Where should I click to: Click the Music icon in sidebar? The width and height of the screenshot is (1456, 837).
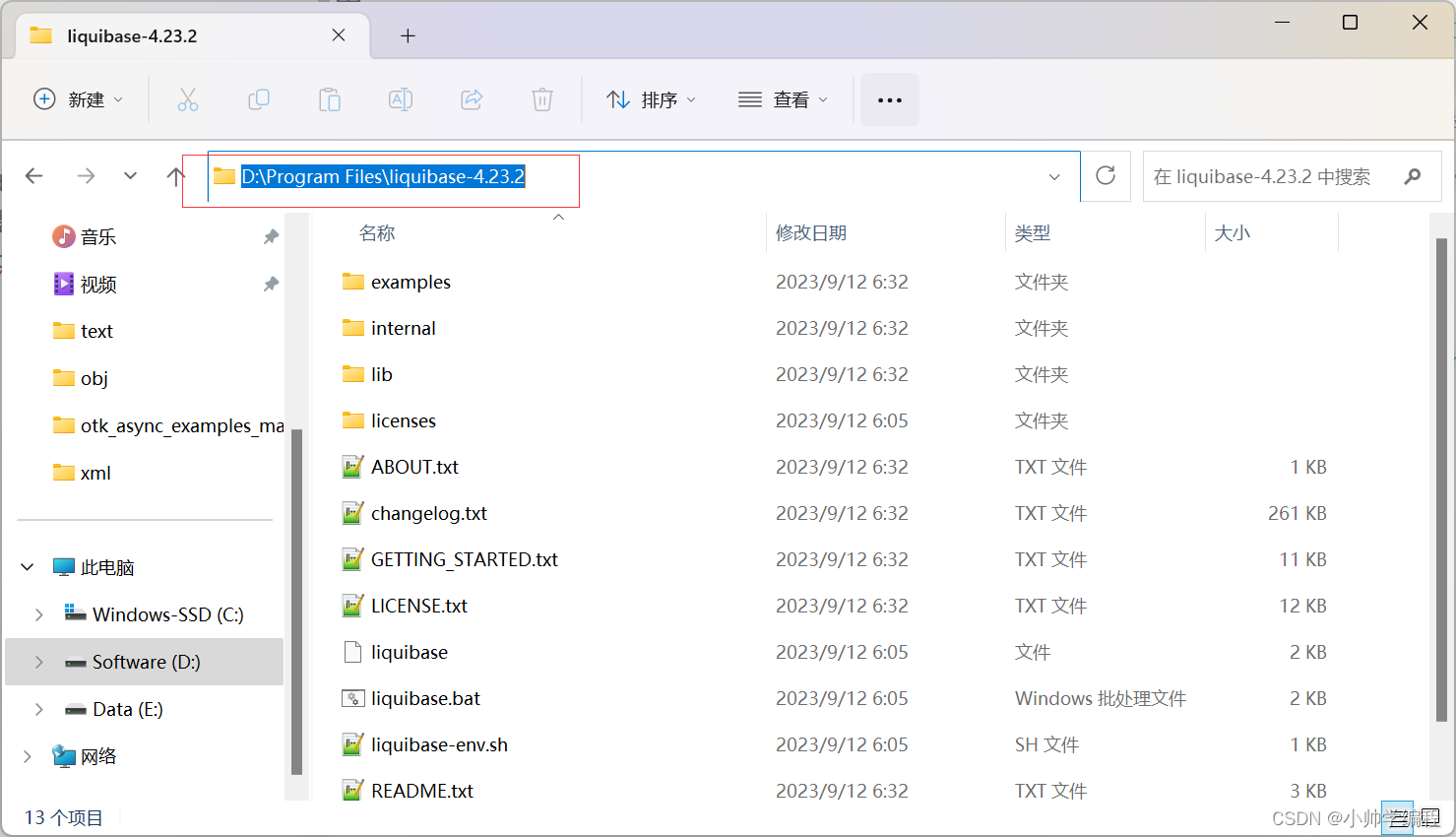pos(64,236)
